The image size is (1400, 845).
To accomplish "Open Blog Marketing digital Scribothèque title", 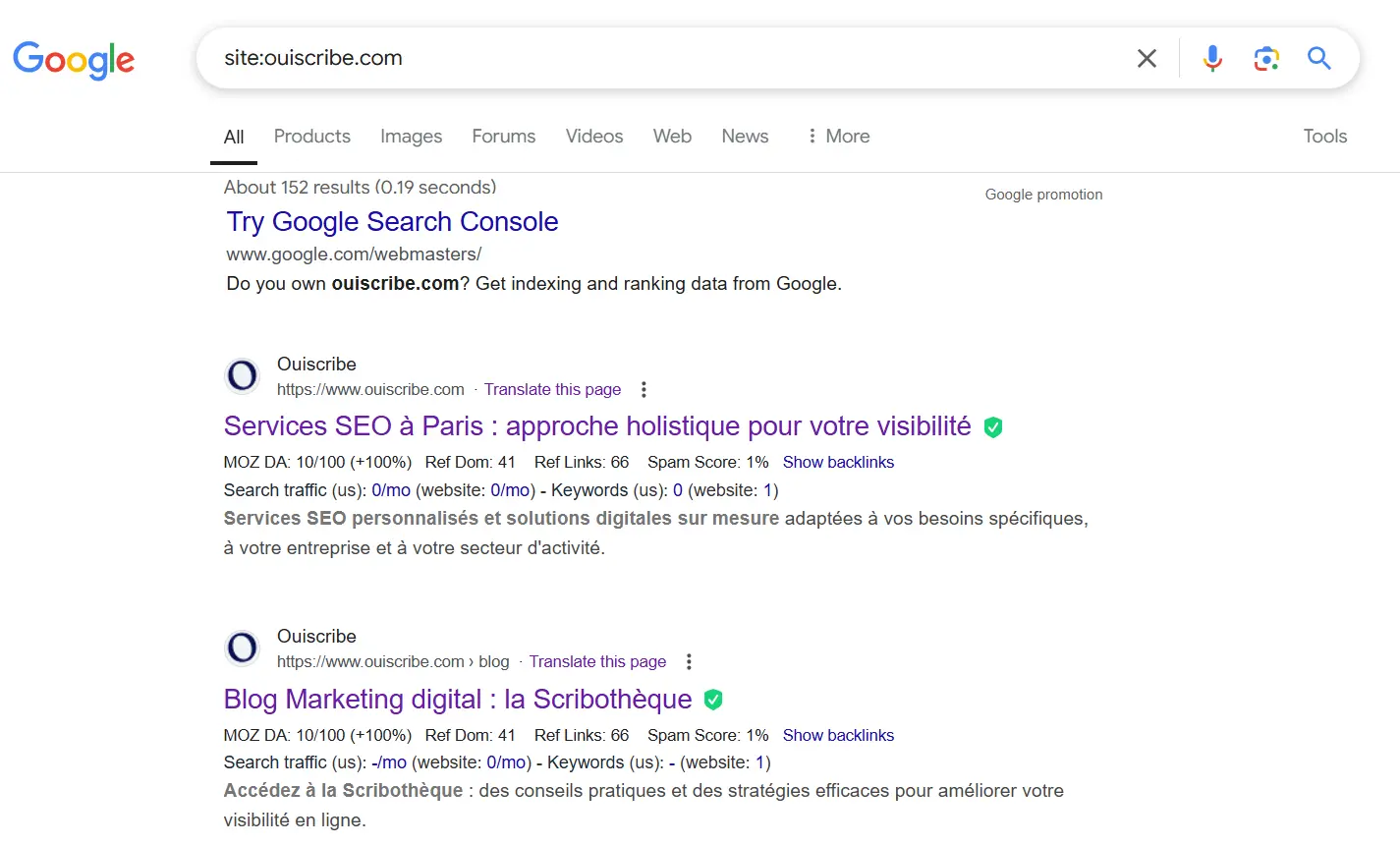I will point(458,700).
